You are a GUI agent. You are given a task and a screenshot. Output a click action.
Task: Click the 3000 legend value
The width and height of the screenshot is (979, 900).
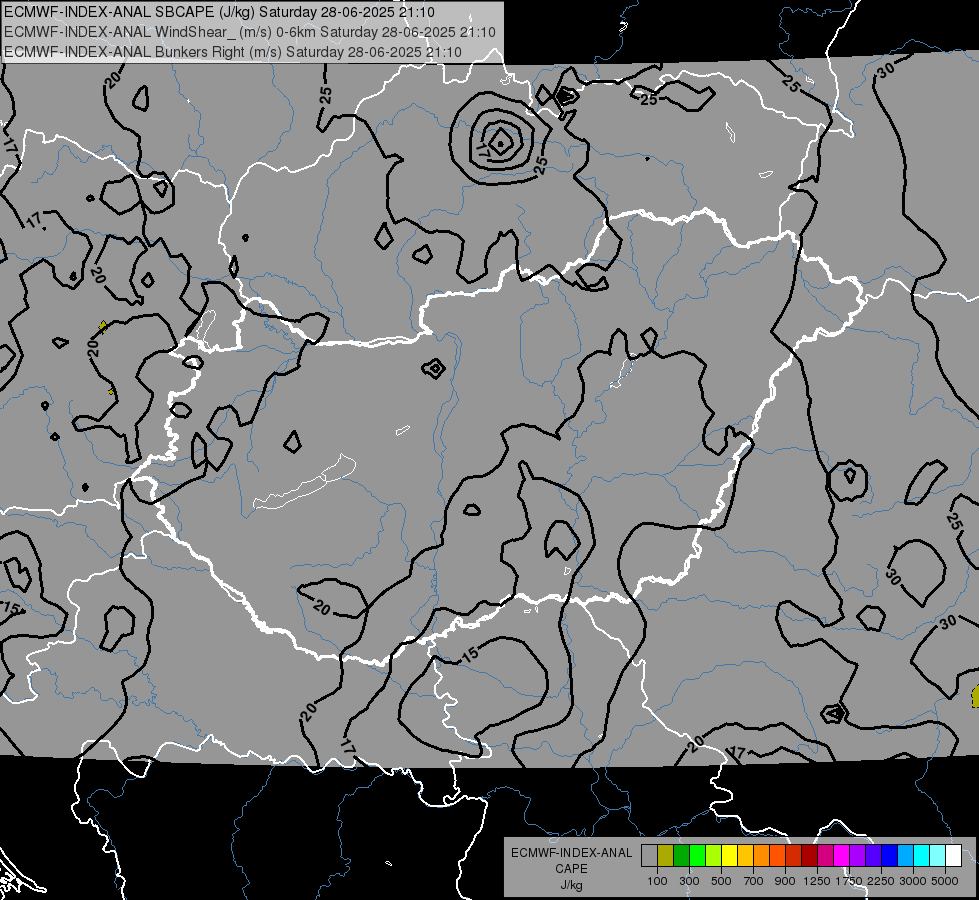pyautogui.click(x=913, y=881)
